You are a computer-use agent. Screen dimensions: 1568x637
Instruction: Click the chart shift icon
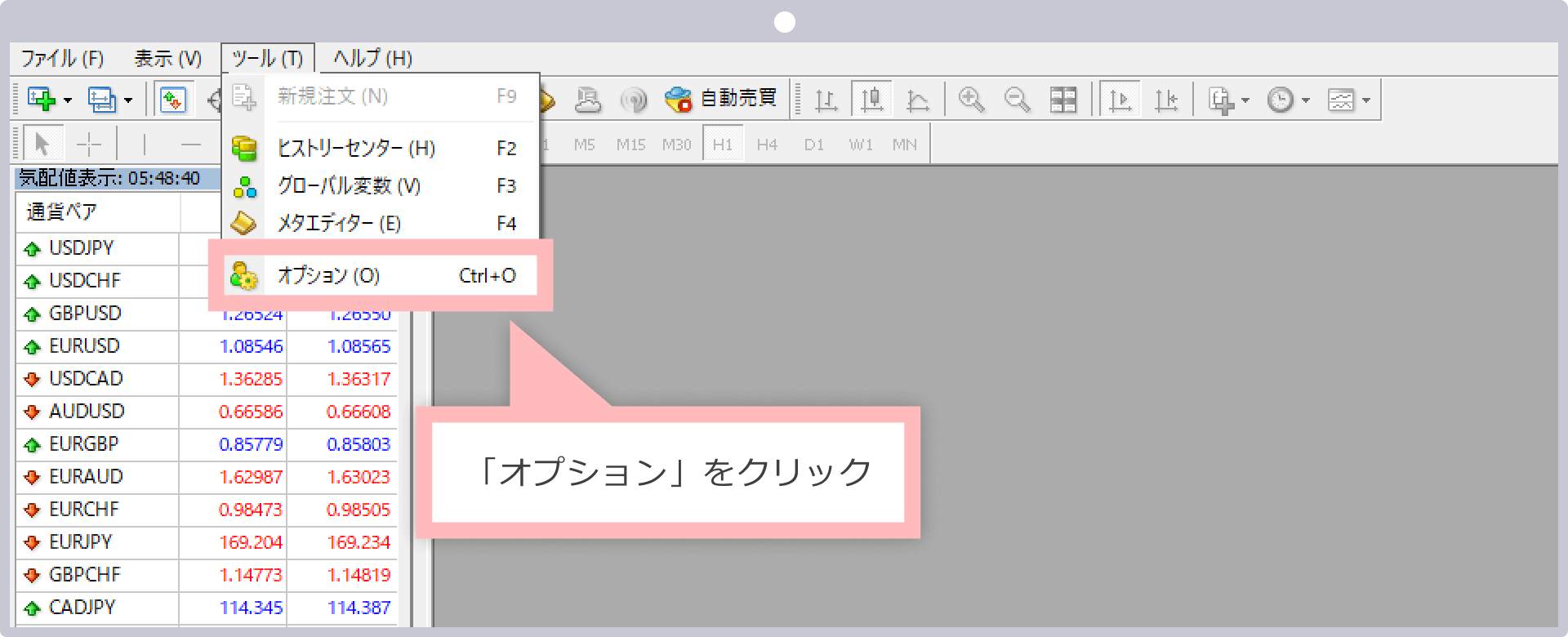point(1166,100)
